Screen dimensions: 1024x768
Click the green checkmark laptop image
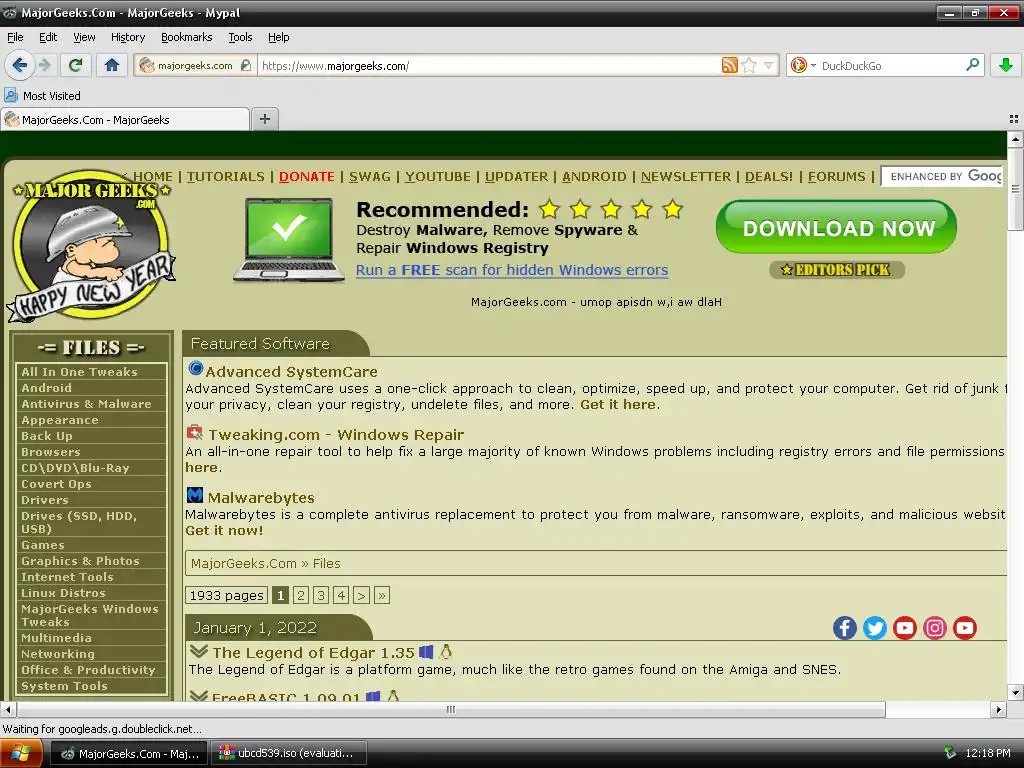click(289, 240)
